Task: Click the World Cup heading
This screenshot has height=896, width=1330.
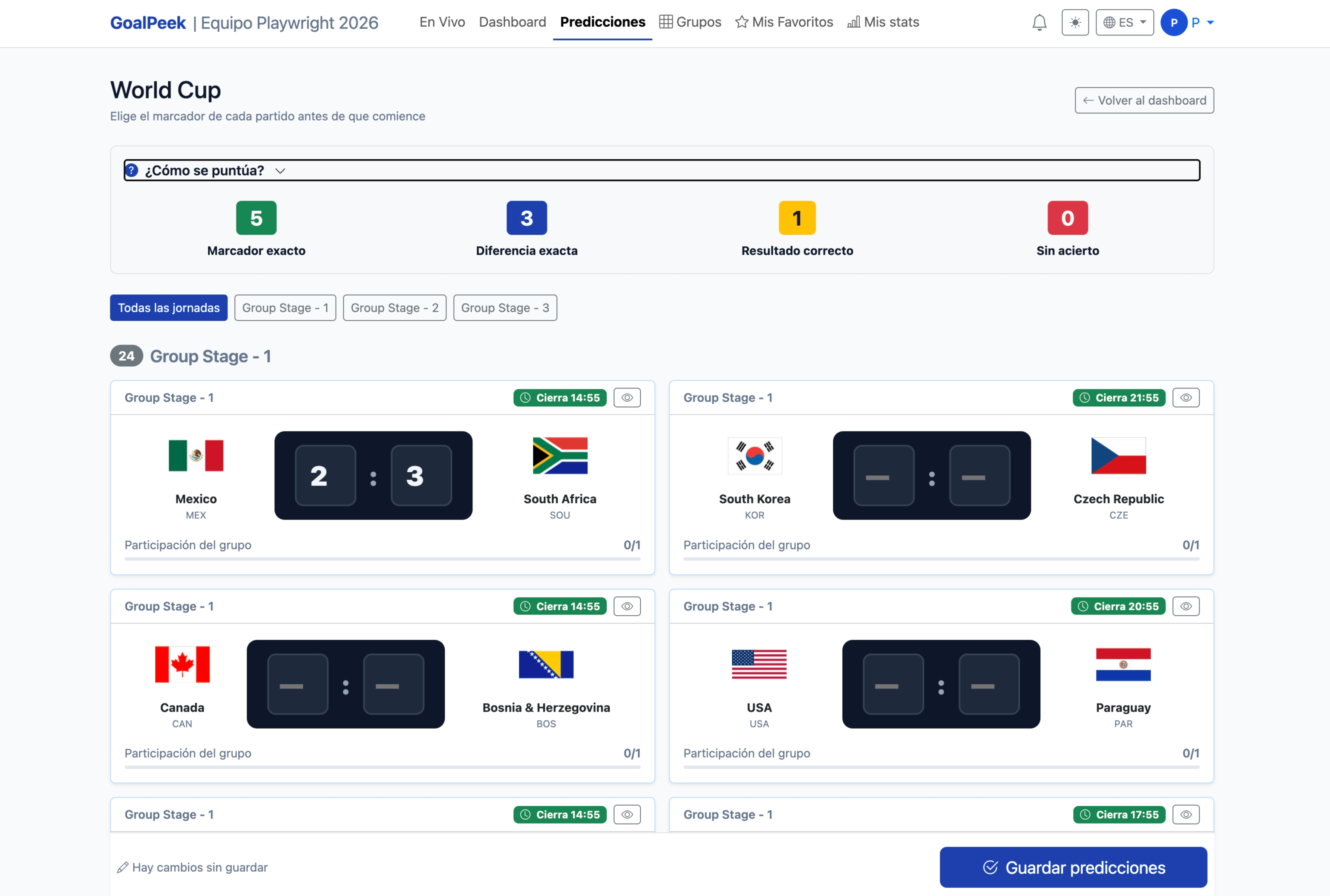Action: (166, 90)
